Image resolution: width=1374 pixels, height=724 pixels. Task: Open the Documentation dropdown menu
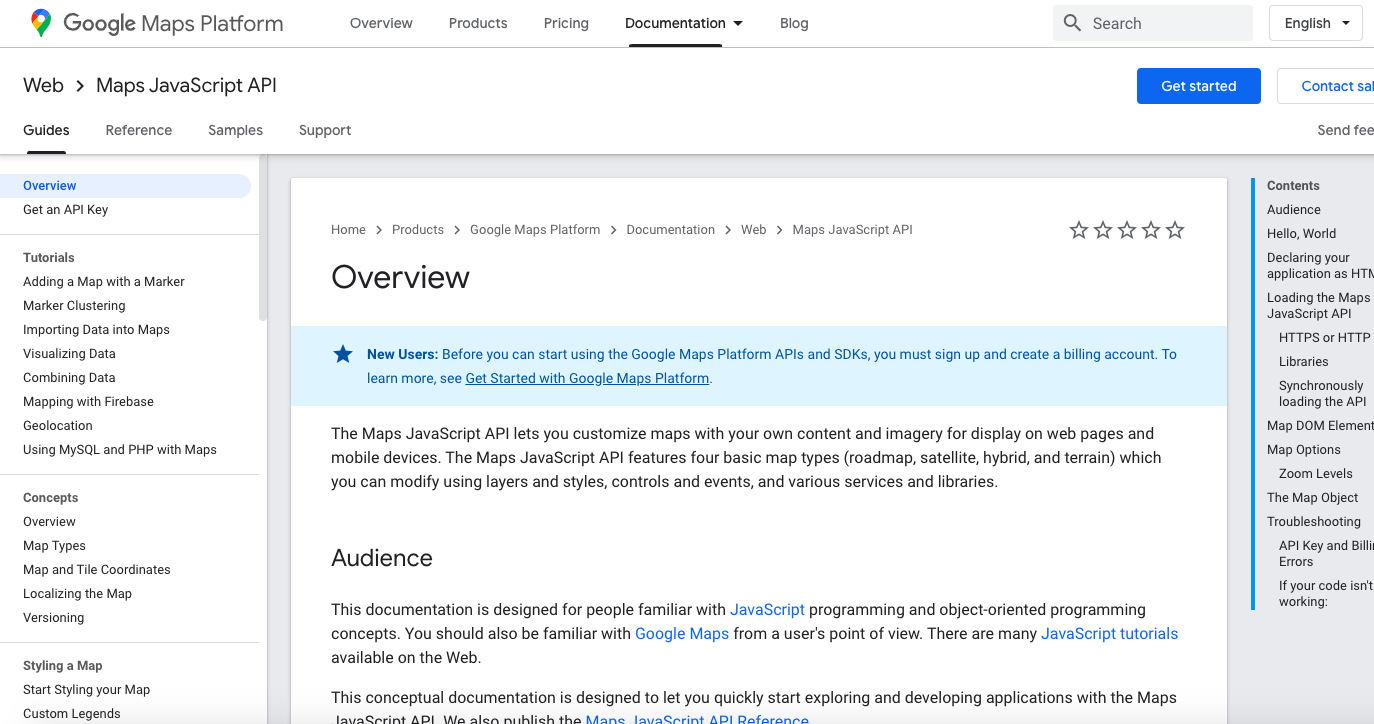[684, 23]
